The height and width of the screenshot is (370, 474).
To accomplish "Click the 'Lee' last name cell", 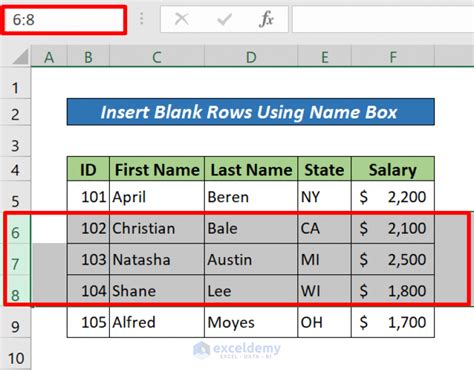I will point(251,291).
